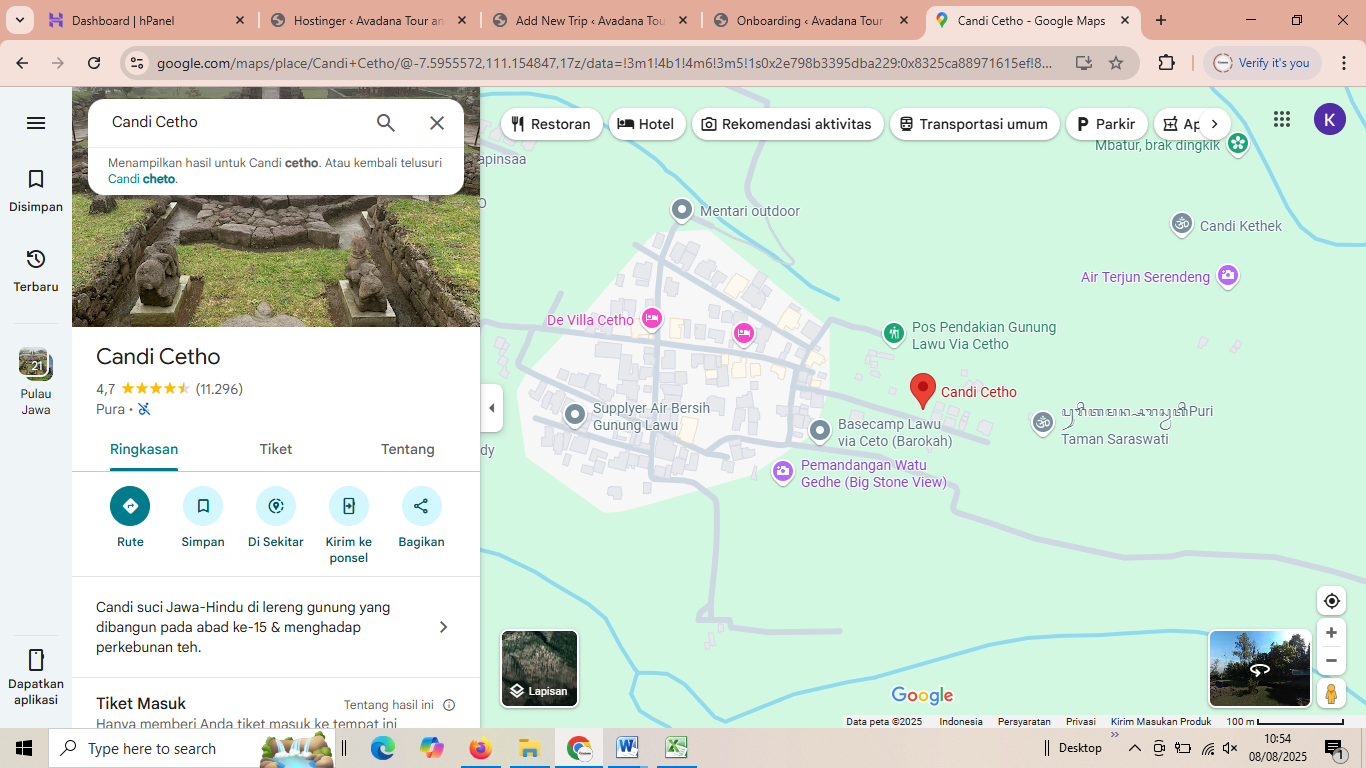Image resolution: width=1366 pixels, height=768 pixels.
Task: Click the Kirim ke ponsel icon
Action: coord(348,506)
